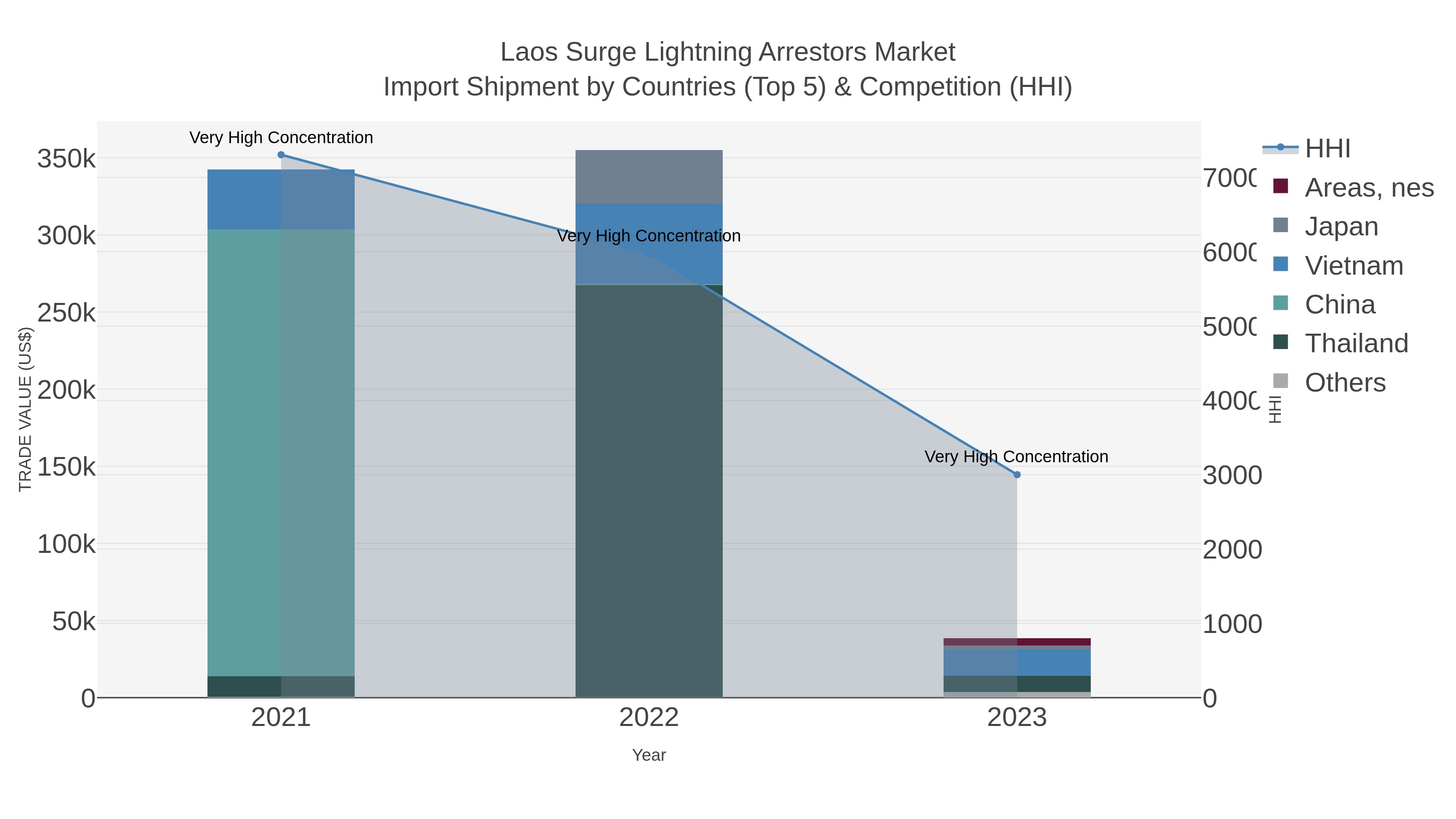Image resolution: width=1456 pixels, height=819 pixels.
Task: Click the Year axis title
Action: click(649, 755)
